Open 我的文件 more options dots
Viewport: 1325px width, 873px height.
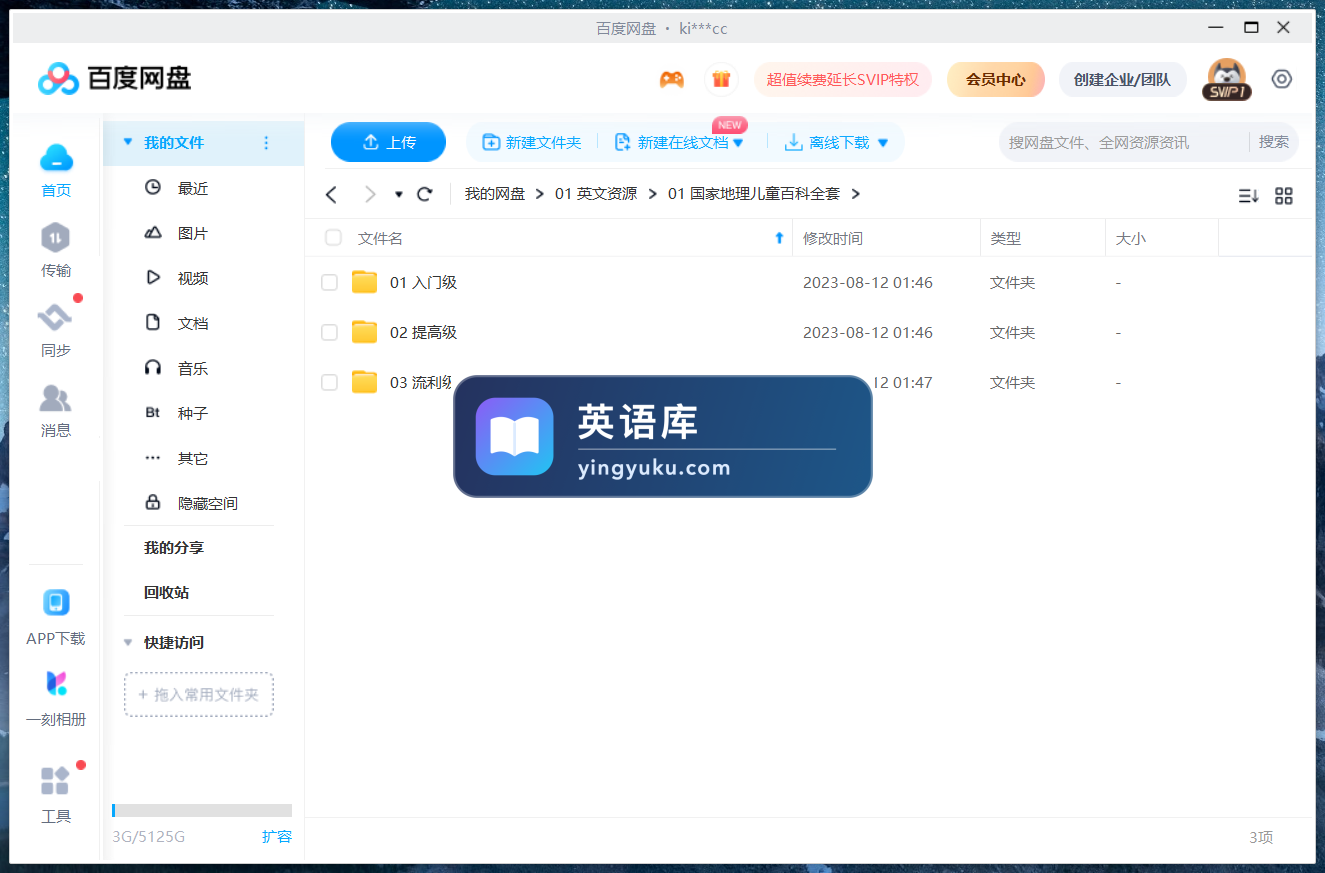pyautogui.click(x=266, y=143)
